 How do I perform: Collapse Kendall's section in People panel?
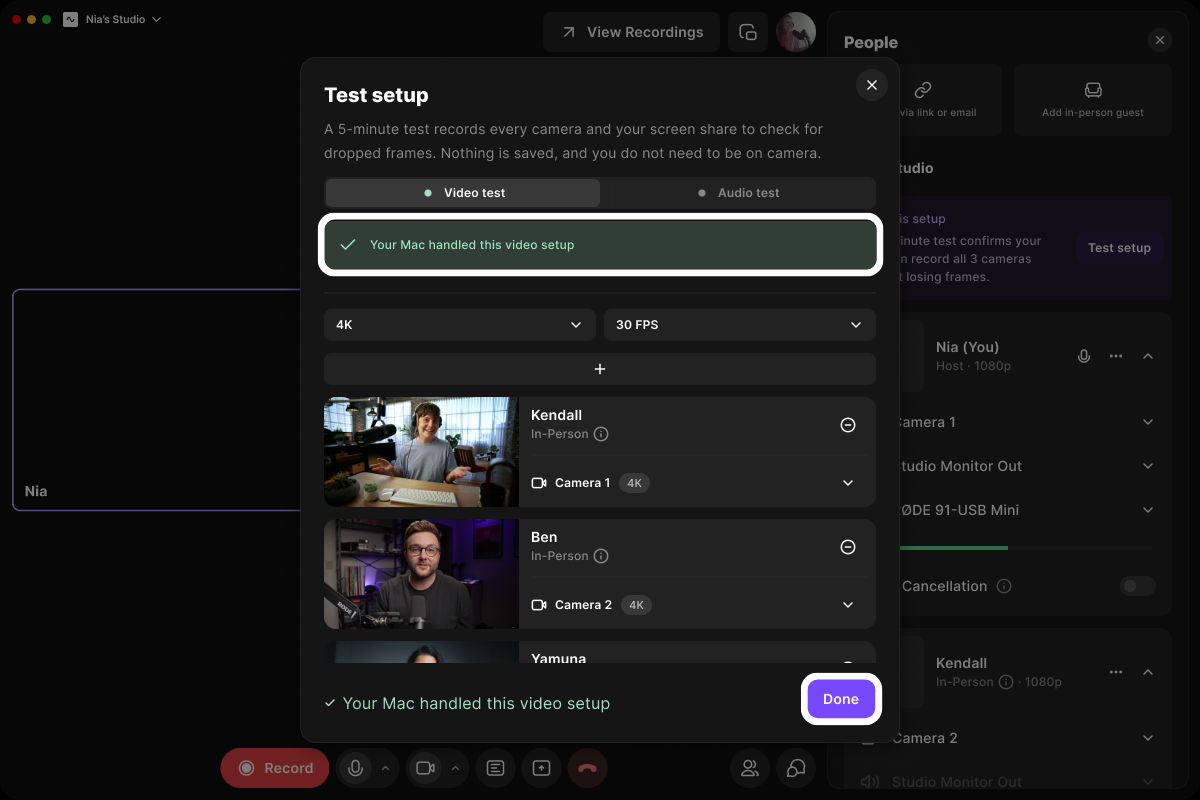click(x=1148, y=672)
